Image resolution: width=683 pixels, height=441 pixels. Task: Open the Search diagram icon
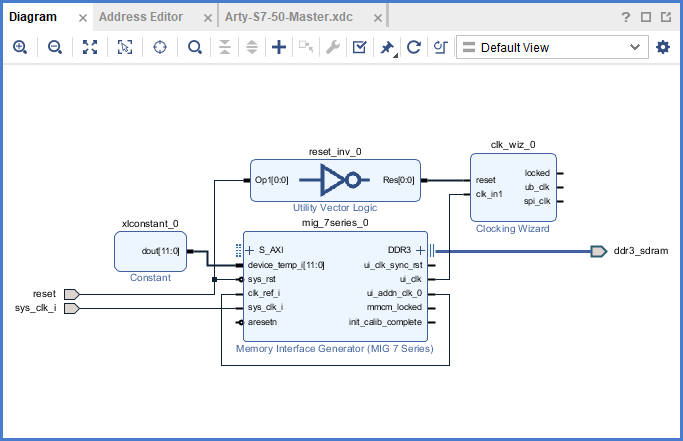195,47
